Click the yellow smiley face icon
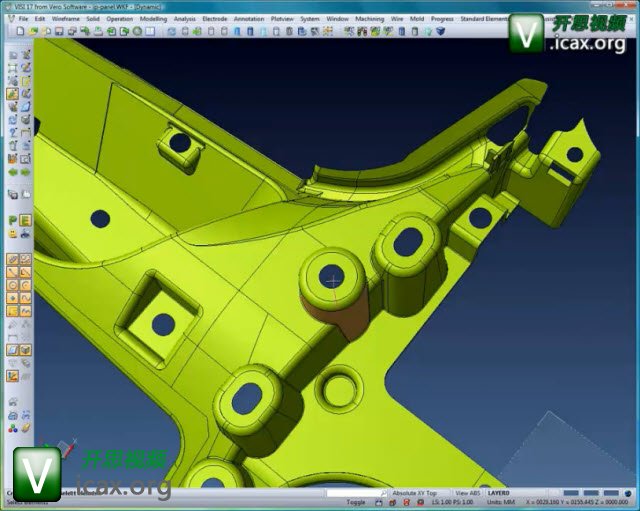The width and height of the screenshot is (640, 511). coord(13,234)
